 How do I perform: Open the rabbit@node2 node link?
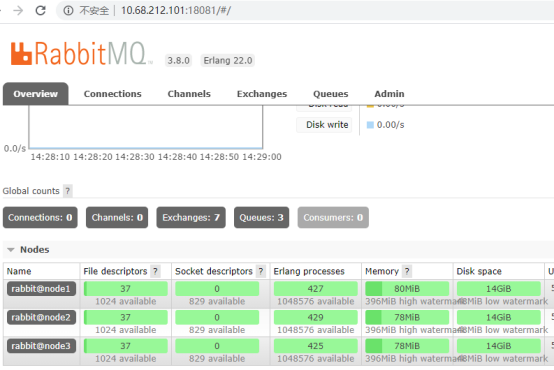[41, 317]
